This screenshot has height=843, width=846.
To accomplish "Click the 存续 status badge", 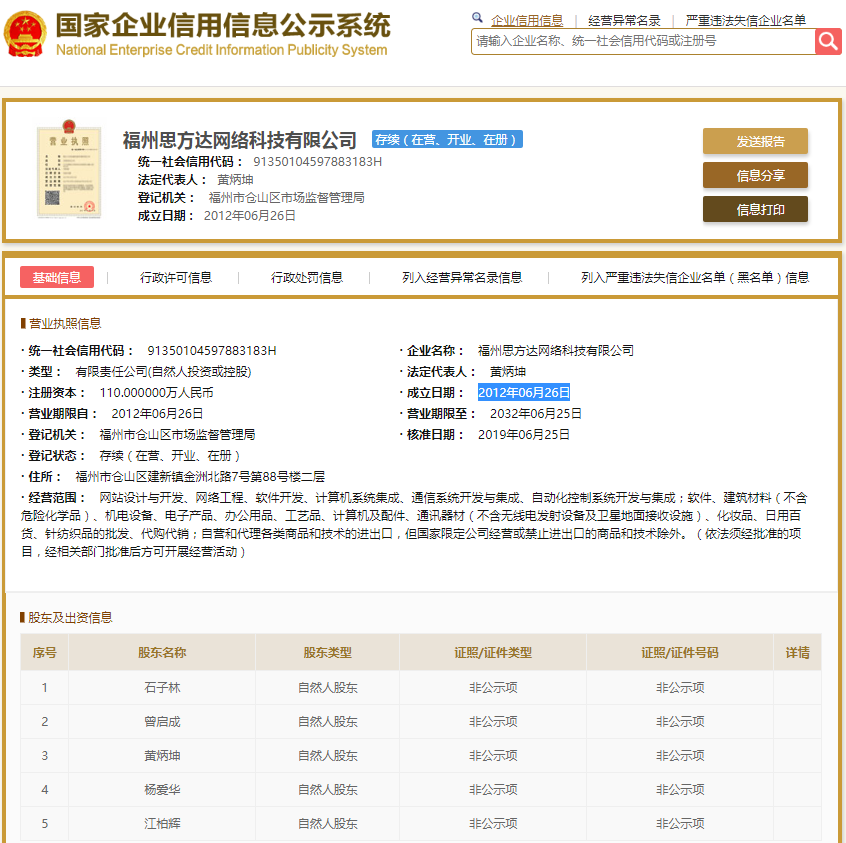I will click(x=445, y=139).
